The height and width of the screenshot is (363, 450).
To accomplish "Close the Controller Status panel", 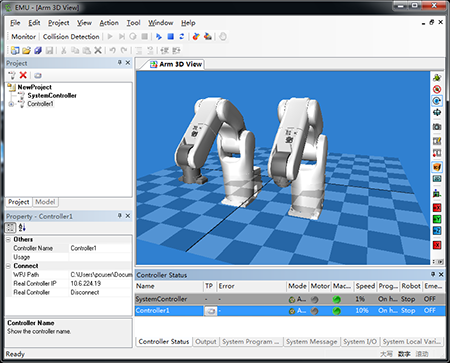I will 441,274.
